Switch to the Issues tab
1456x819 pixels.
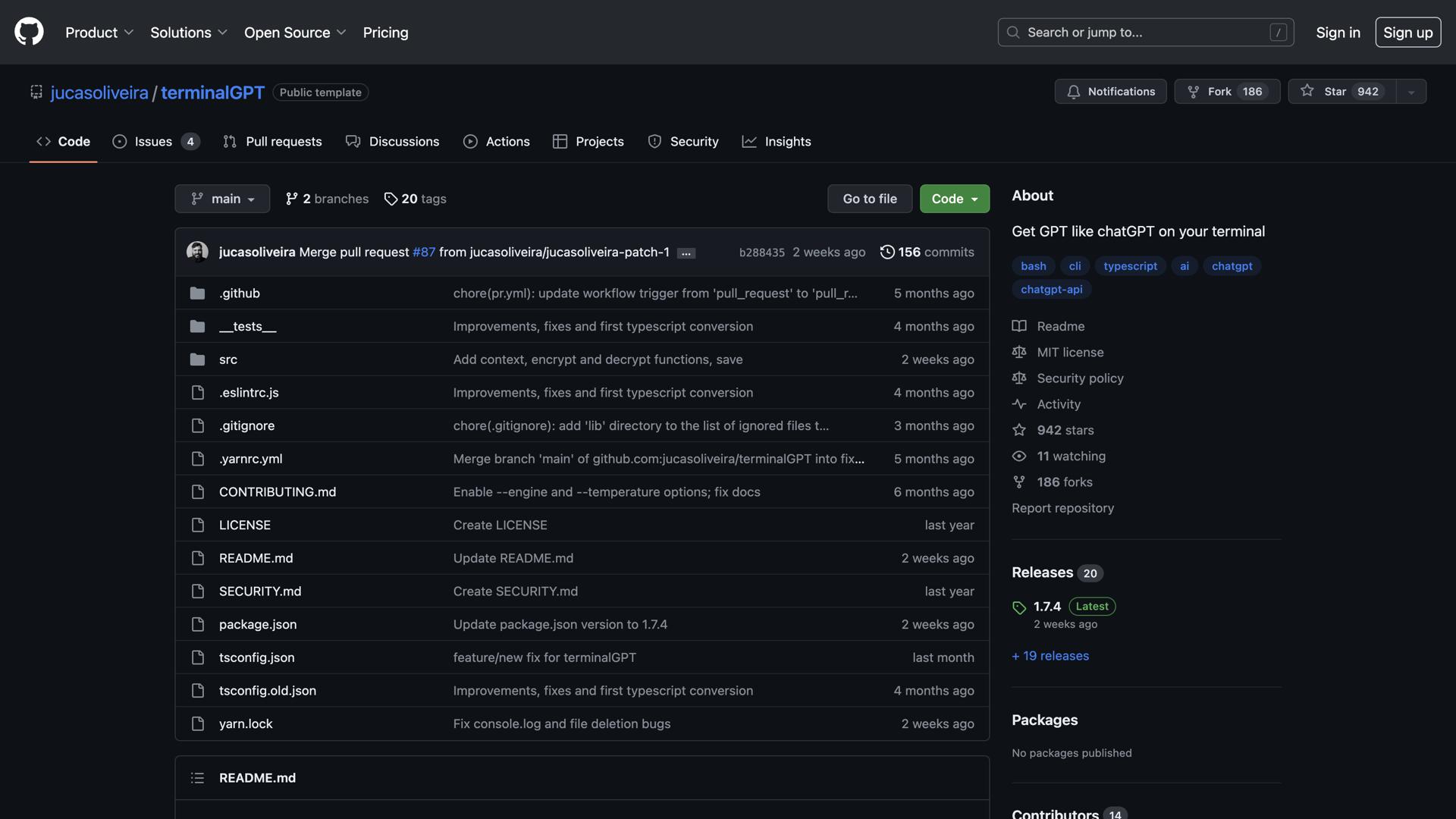click(x=153, y=141)
